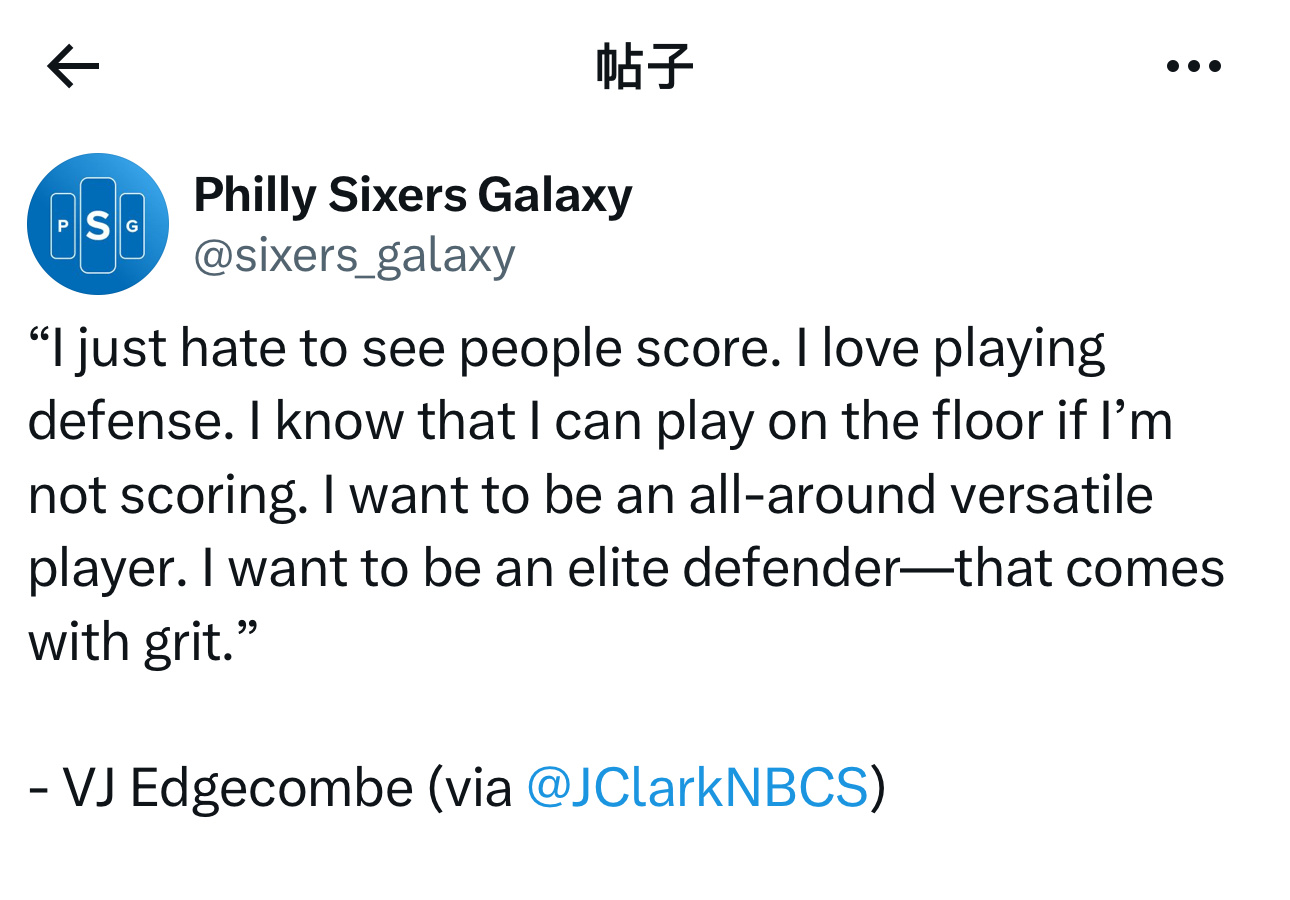
Task: Click the small G panel in the avatar logo
Action: (132, 226)
